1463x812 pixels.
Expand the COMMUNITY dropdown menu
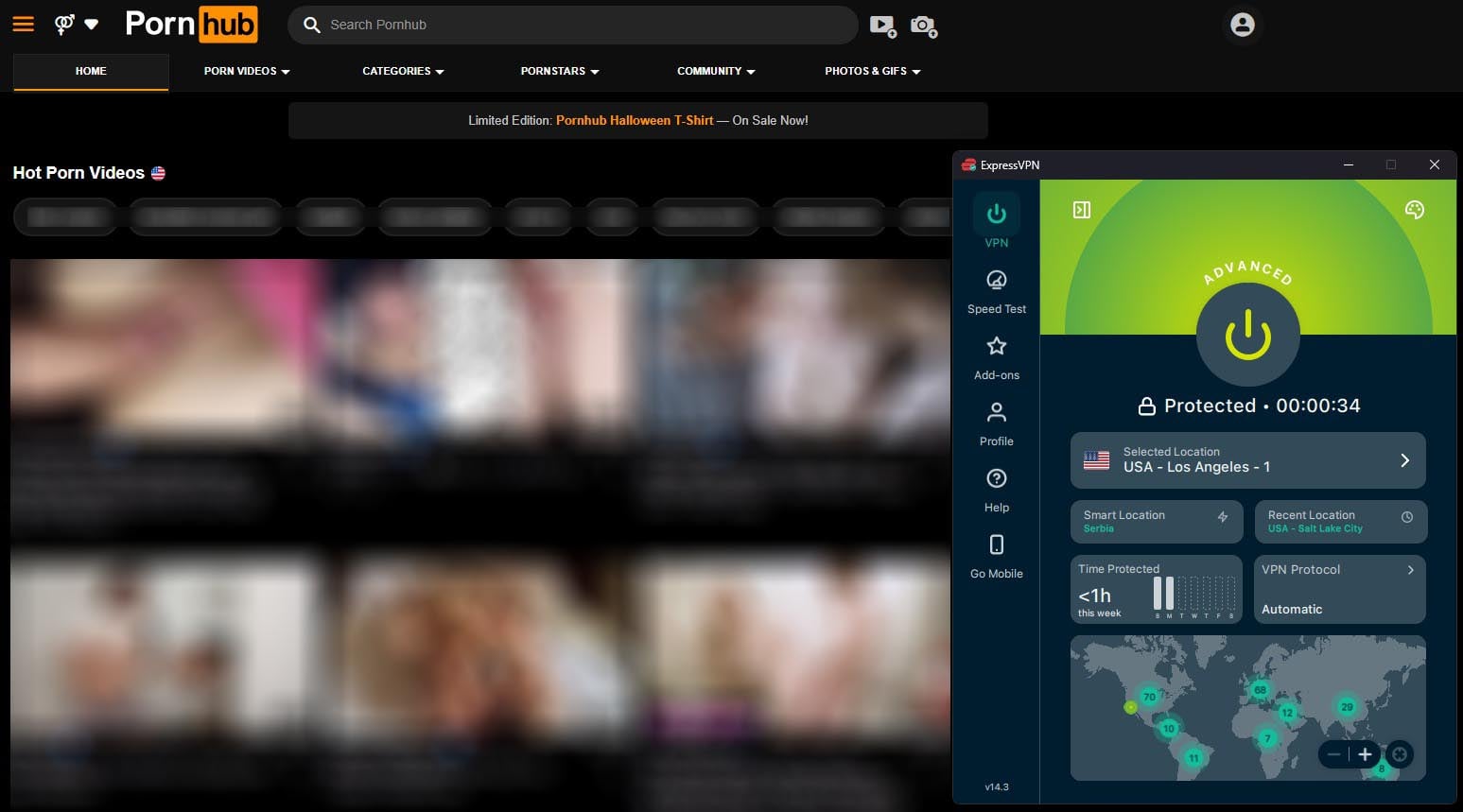point(716,71)
